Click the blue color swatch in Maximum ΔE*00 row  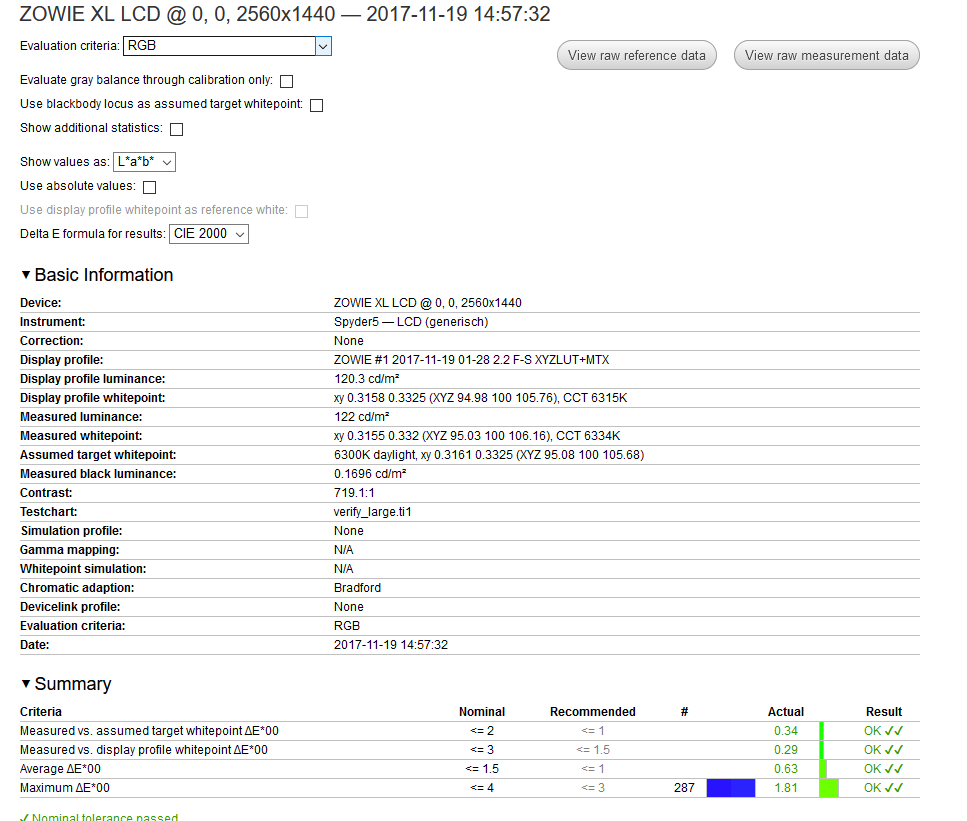coord(731,788)
